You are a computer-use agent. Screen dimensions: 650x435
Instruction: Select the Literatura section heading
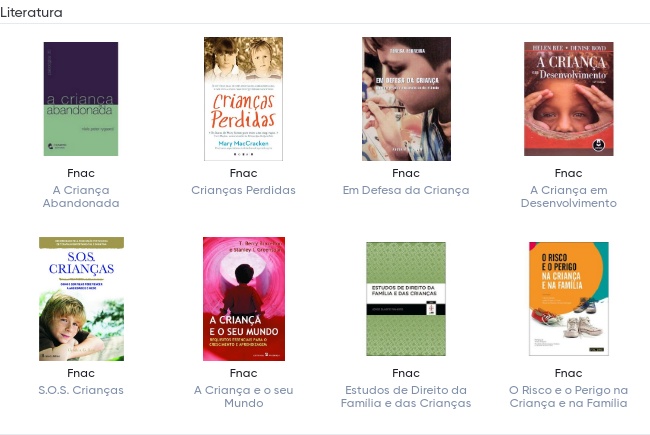(x=31, y=12)
